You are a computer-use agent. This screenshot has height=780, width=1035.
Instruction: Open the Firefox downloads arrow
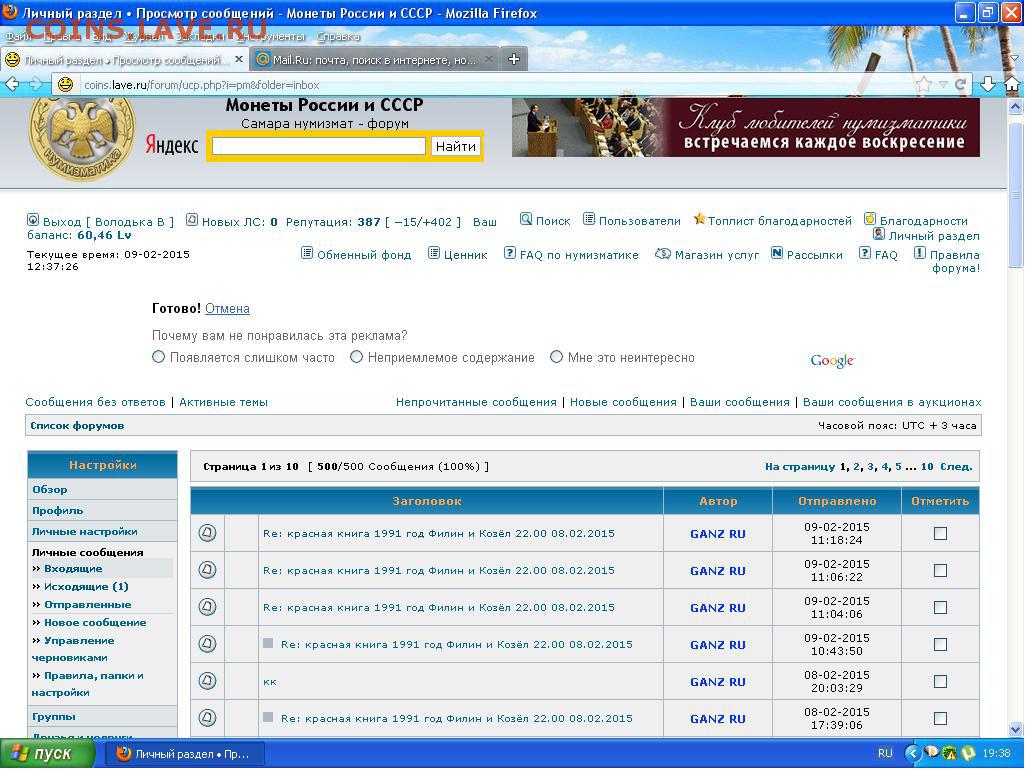point(988,84)
